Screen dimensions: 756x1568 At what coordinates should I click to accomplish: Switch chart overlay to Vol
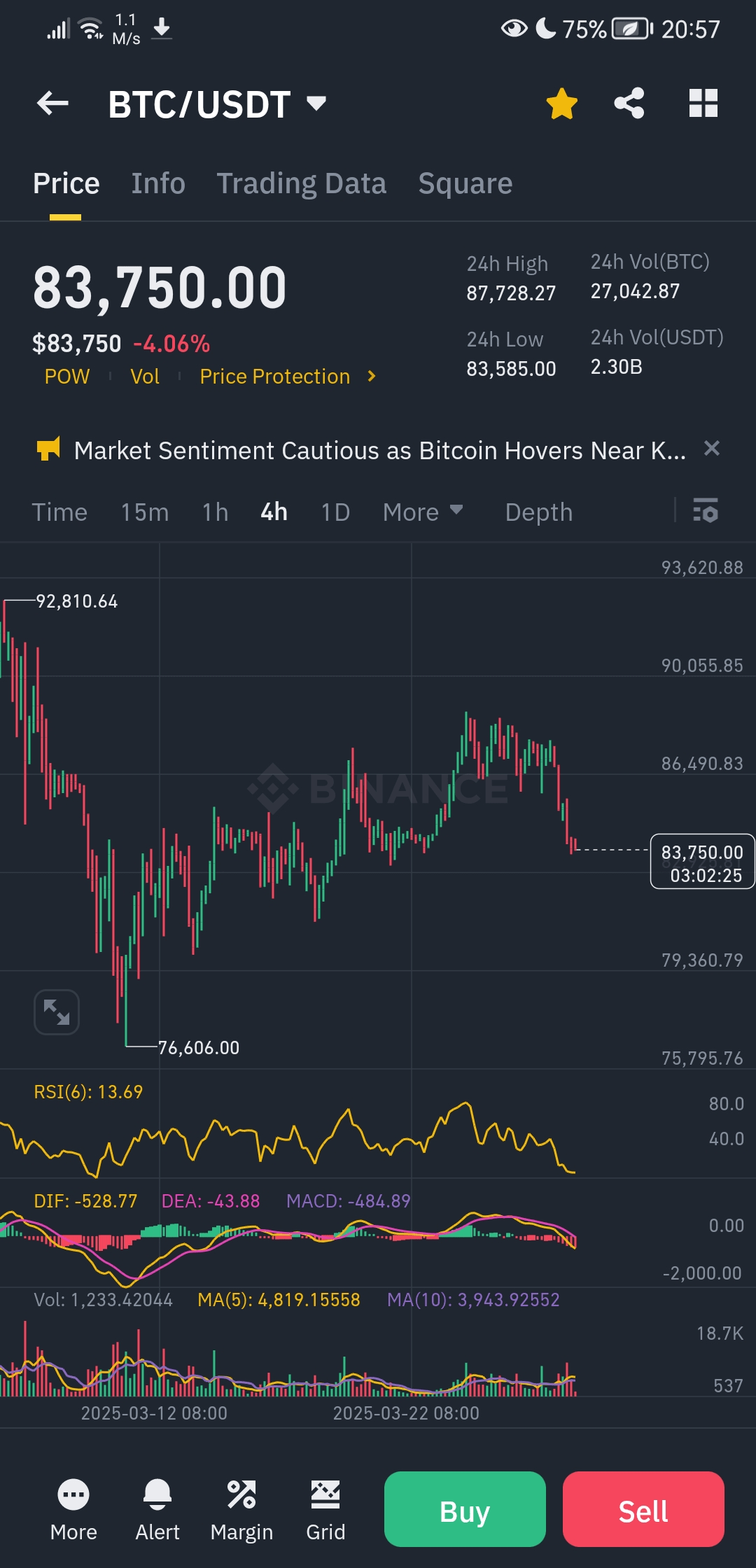click(145, 376)
